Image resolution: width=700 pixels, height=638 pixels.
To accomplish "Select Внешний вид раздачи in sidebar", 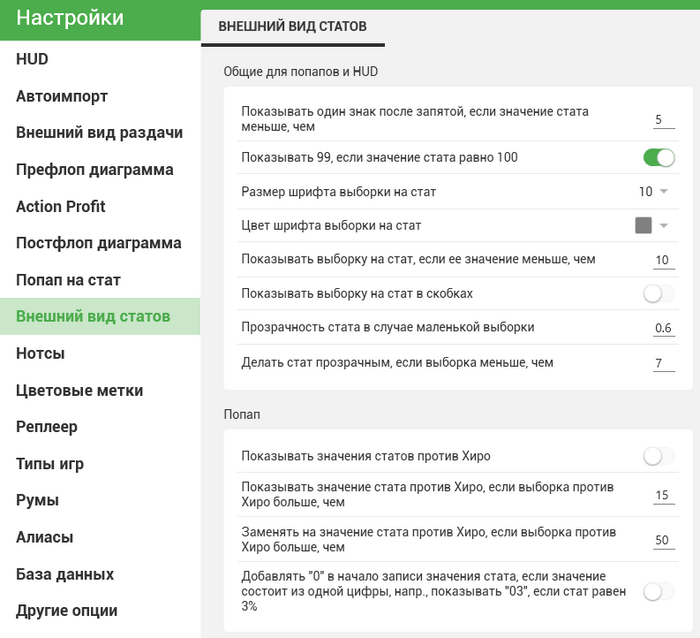I will 100,133.
